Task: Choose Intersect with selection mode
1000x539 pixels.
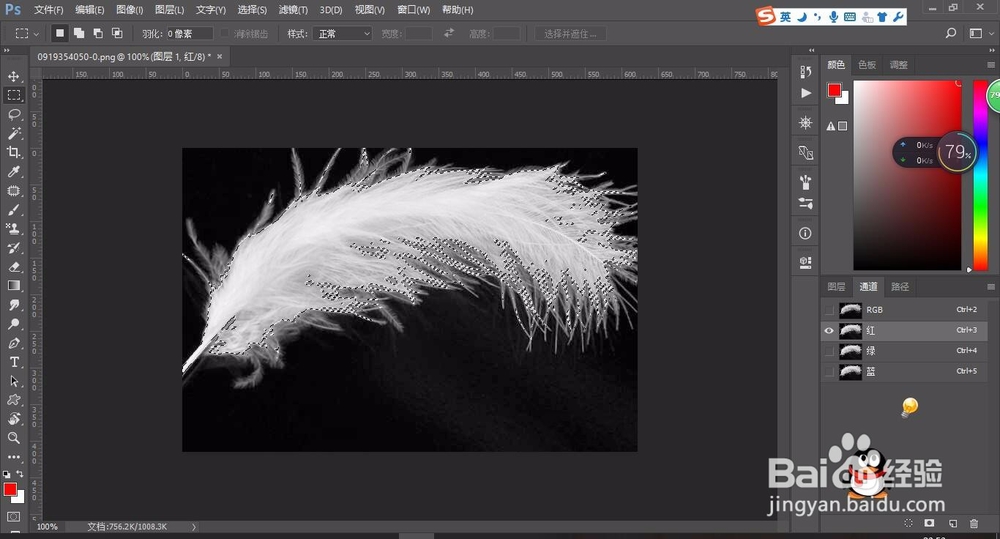Action: (117, 33)
